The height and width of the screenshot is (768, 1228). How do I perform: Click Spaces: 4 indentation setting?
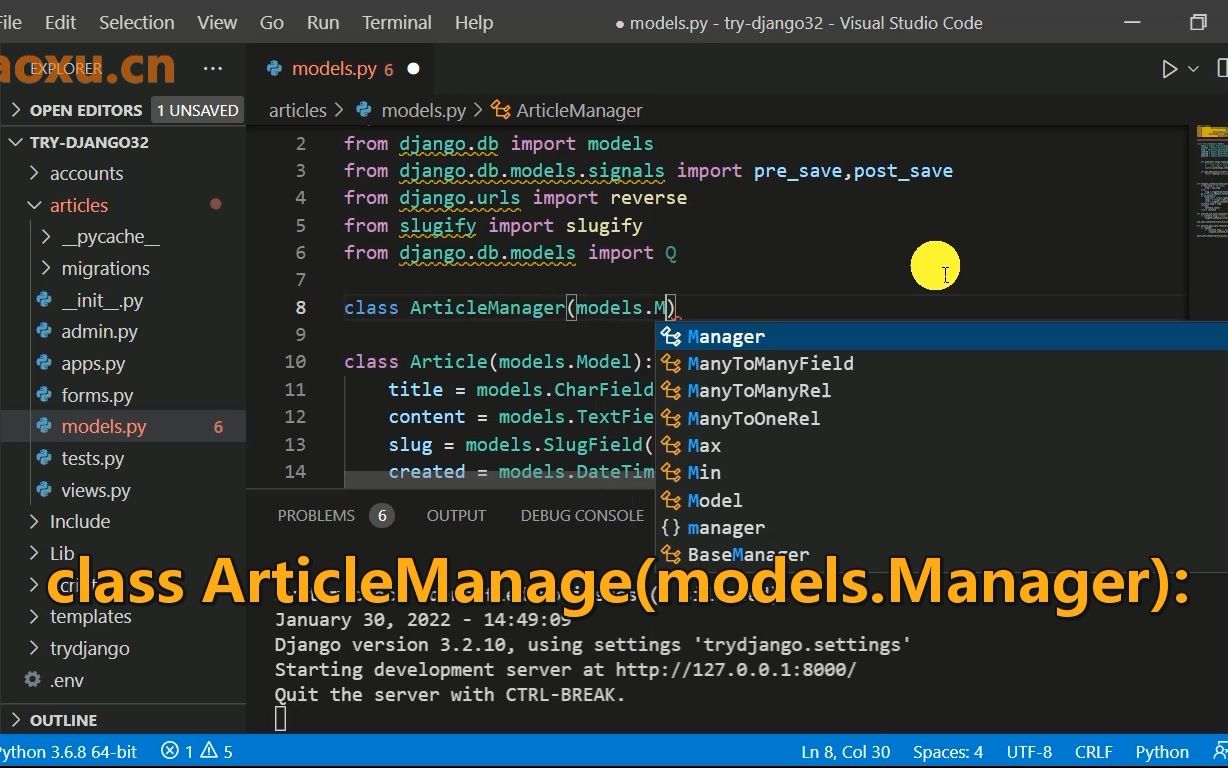pos(946,751)
